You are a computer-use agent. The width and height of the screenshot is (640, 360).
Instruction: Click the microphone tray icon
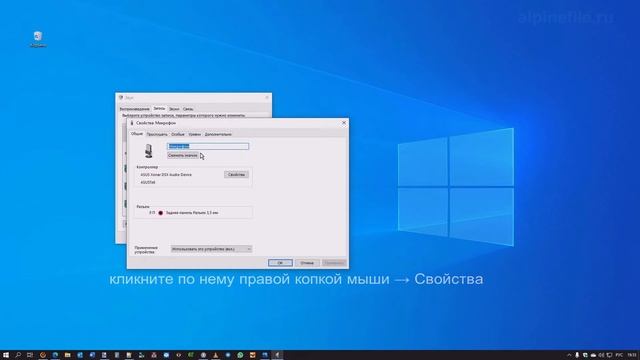point(577,355)
